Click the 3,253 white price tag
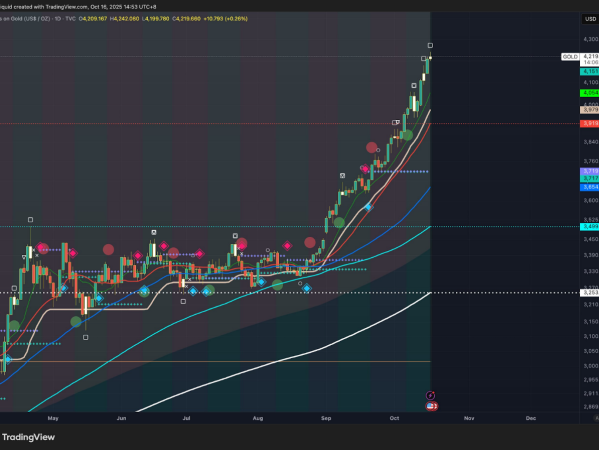This screenshot has width=599, height=450. 589,293
